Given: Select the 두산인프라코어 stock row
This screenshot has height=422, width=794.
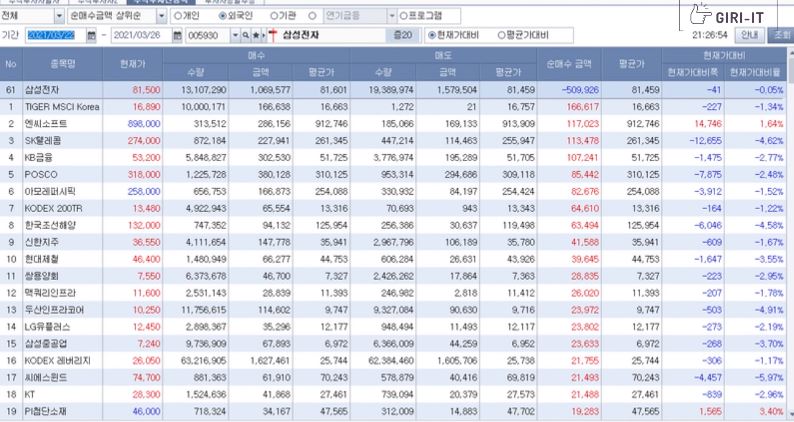Looking at the screenshot, I should pos(393,310).
